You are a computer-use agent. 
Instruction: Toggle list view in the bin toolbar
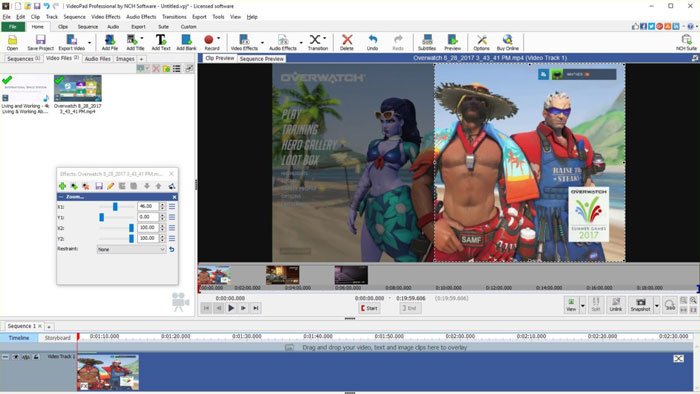pos(177,69)
